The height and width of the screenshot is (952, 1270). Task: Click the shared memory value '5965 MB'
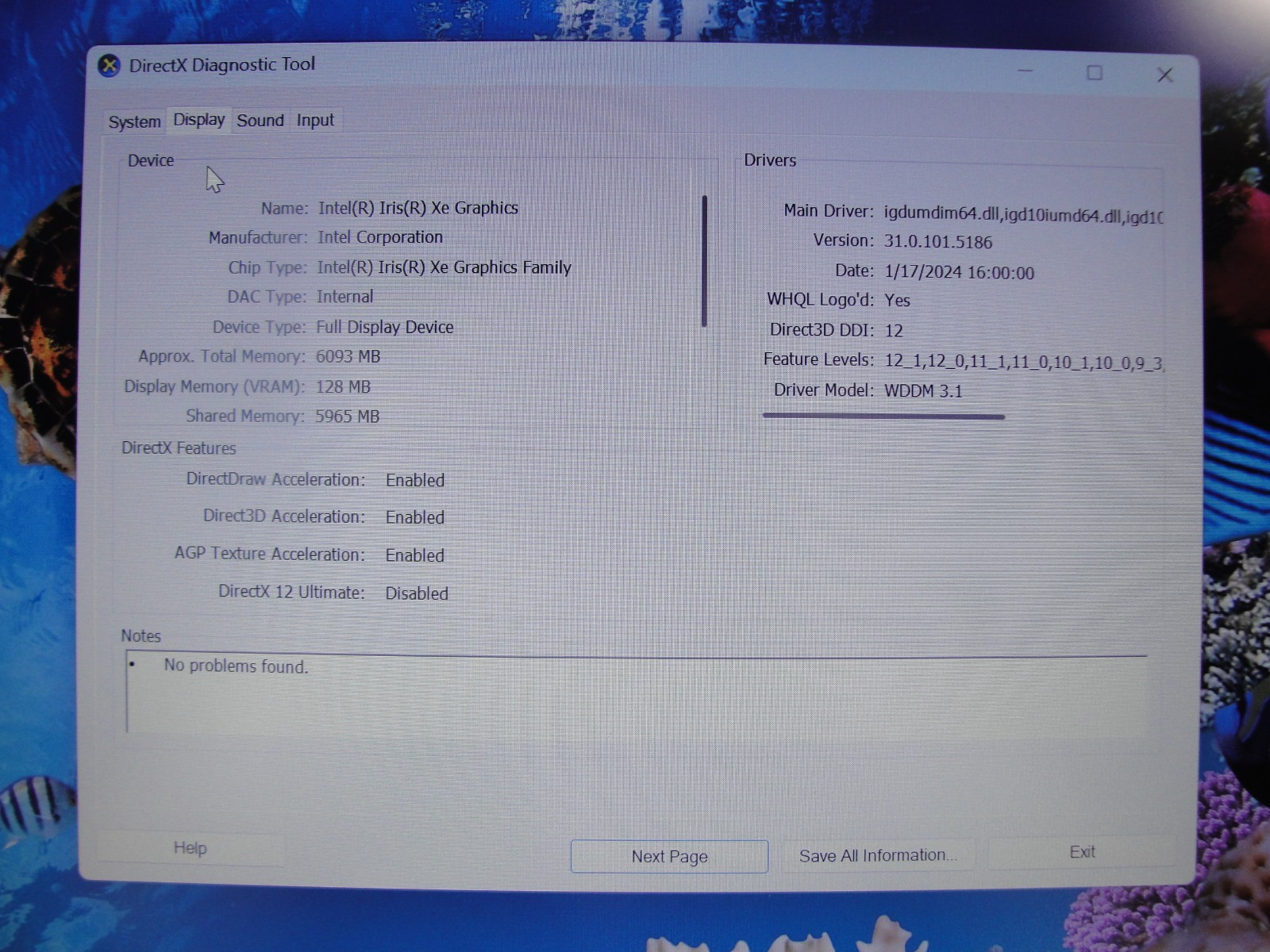pyautogui.click(x=347, y=416)
